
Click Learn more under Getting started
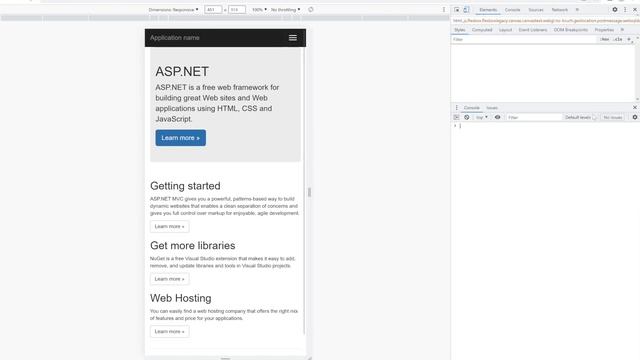pyautogui.click(x=169, y=227)
